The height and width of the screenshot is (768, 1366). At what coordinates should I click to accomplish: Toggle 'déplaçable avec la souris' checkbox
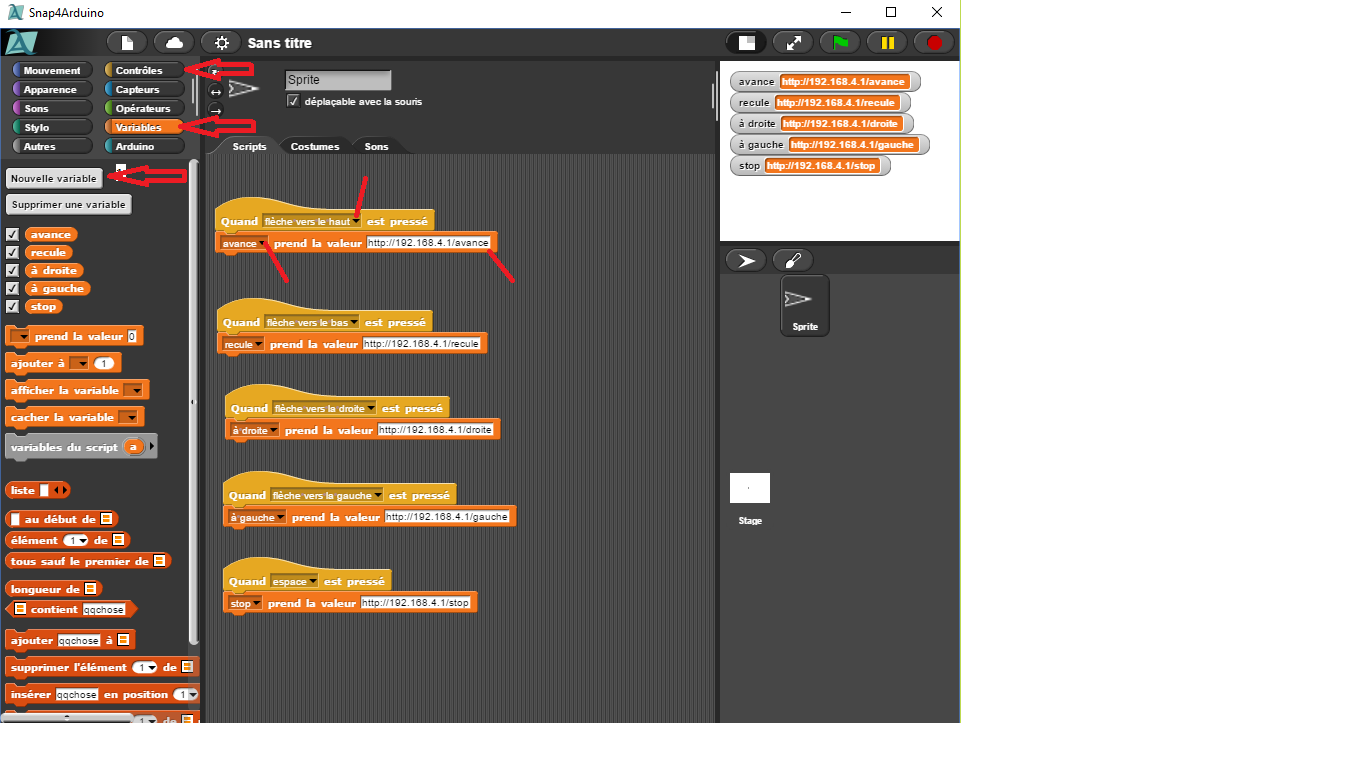point(293,101)
